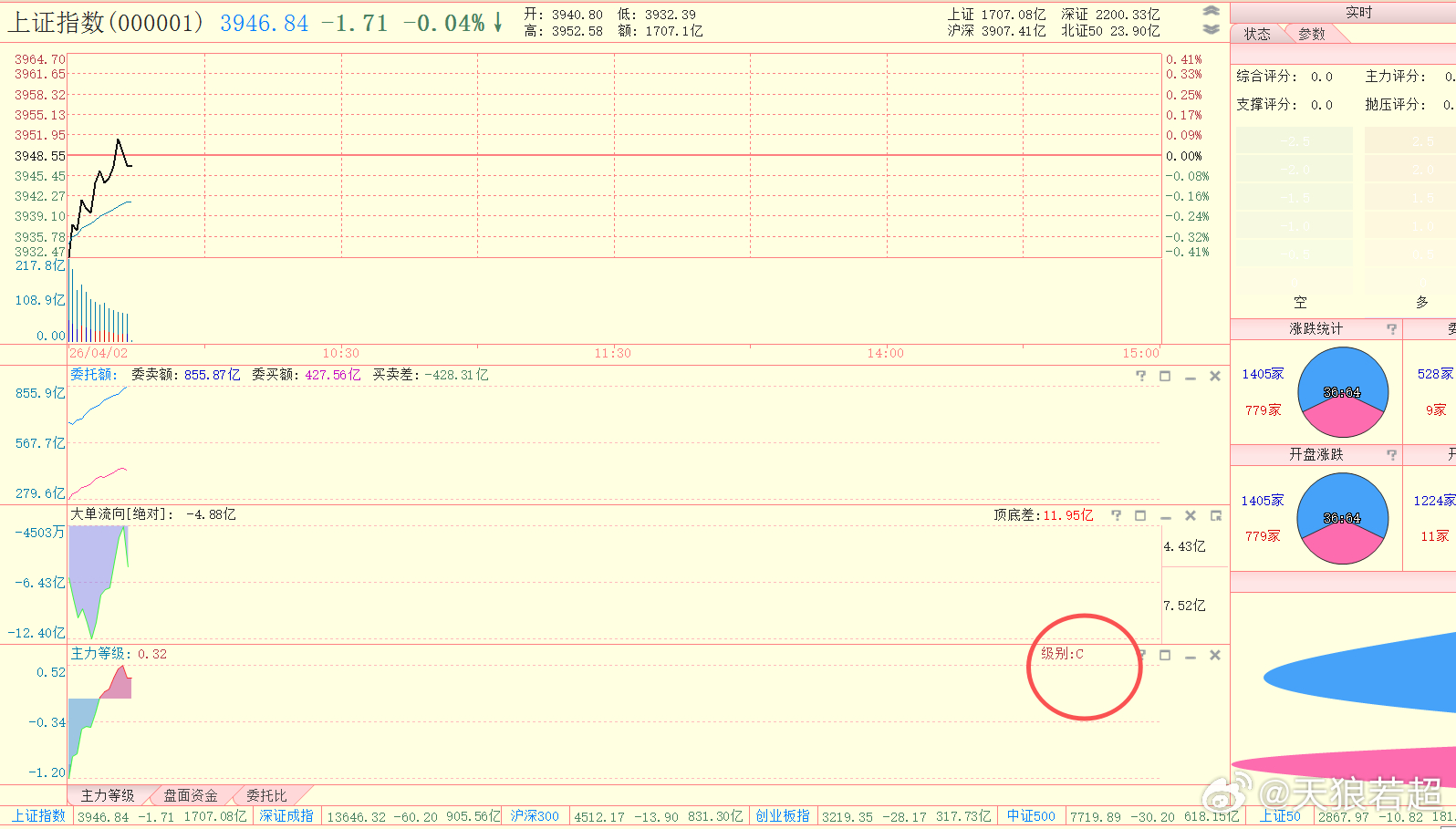Open help for 开盘涨跌

(1391, 454)
